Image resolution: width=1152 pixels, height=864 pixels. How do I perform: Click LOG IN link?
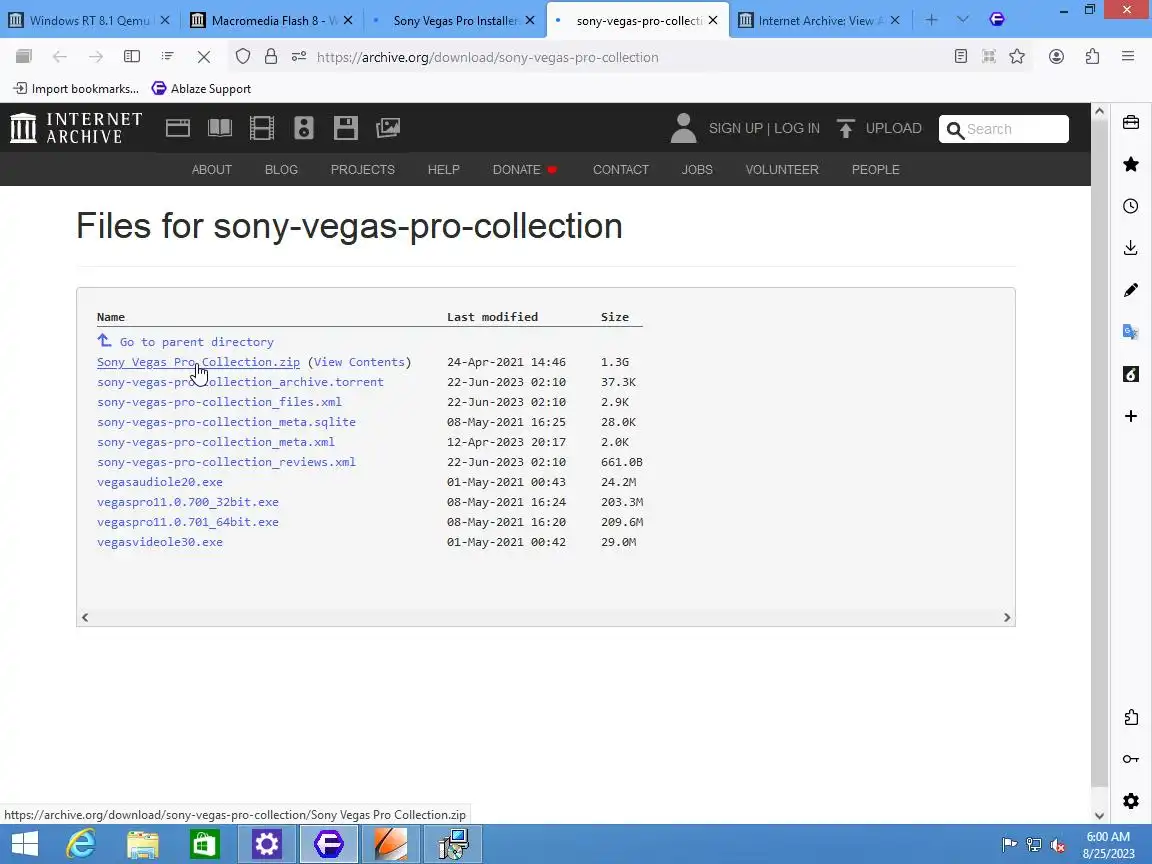tap(796, 129)
